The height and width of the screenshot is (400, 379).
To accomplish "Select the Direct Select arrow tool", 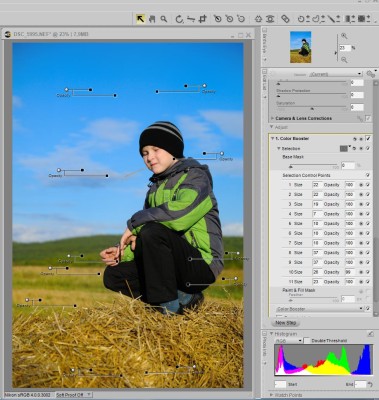I will click(140, 19).
